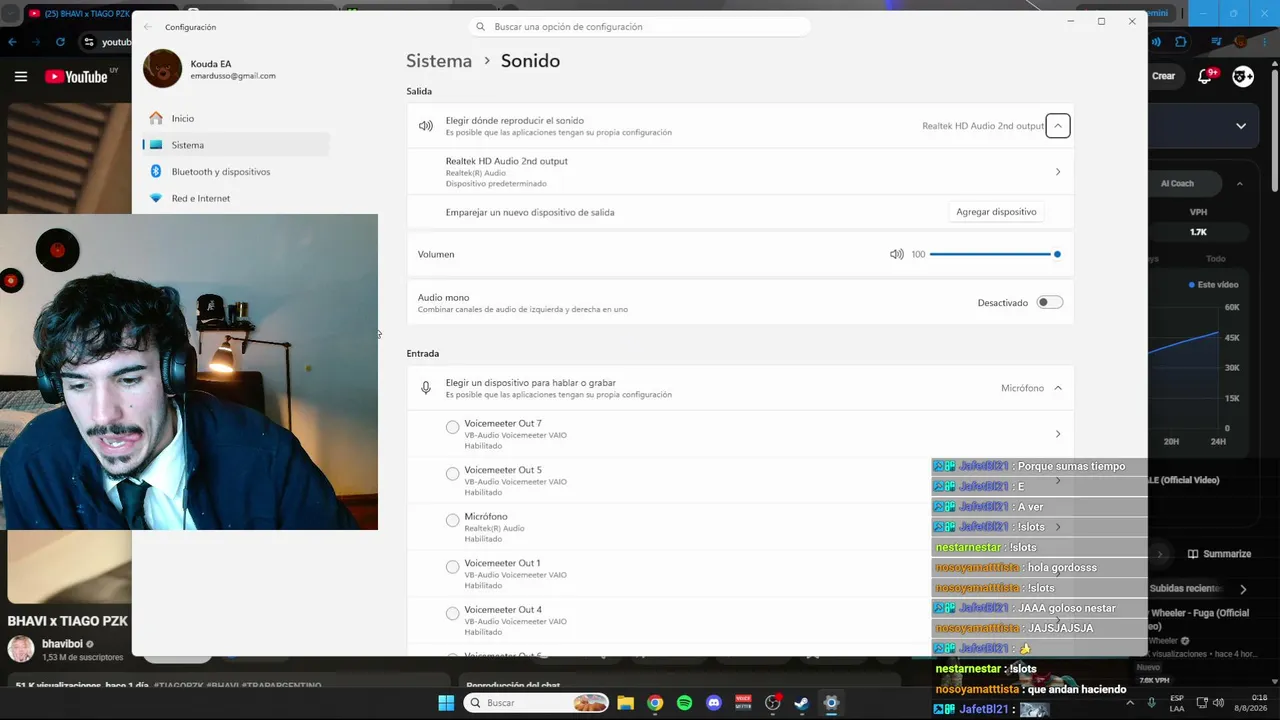Go to Sistema via the breadcrumb

coord(439,61)
